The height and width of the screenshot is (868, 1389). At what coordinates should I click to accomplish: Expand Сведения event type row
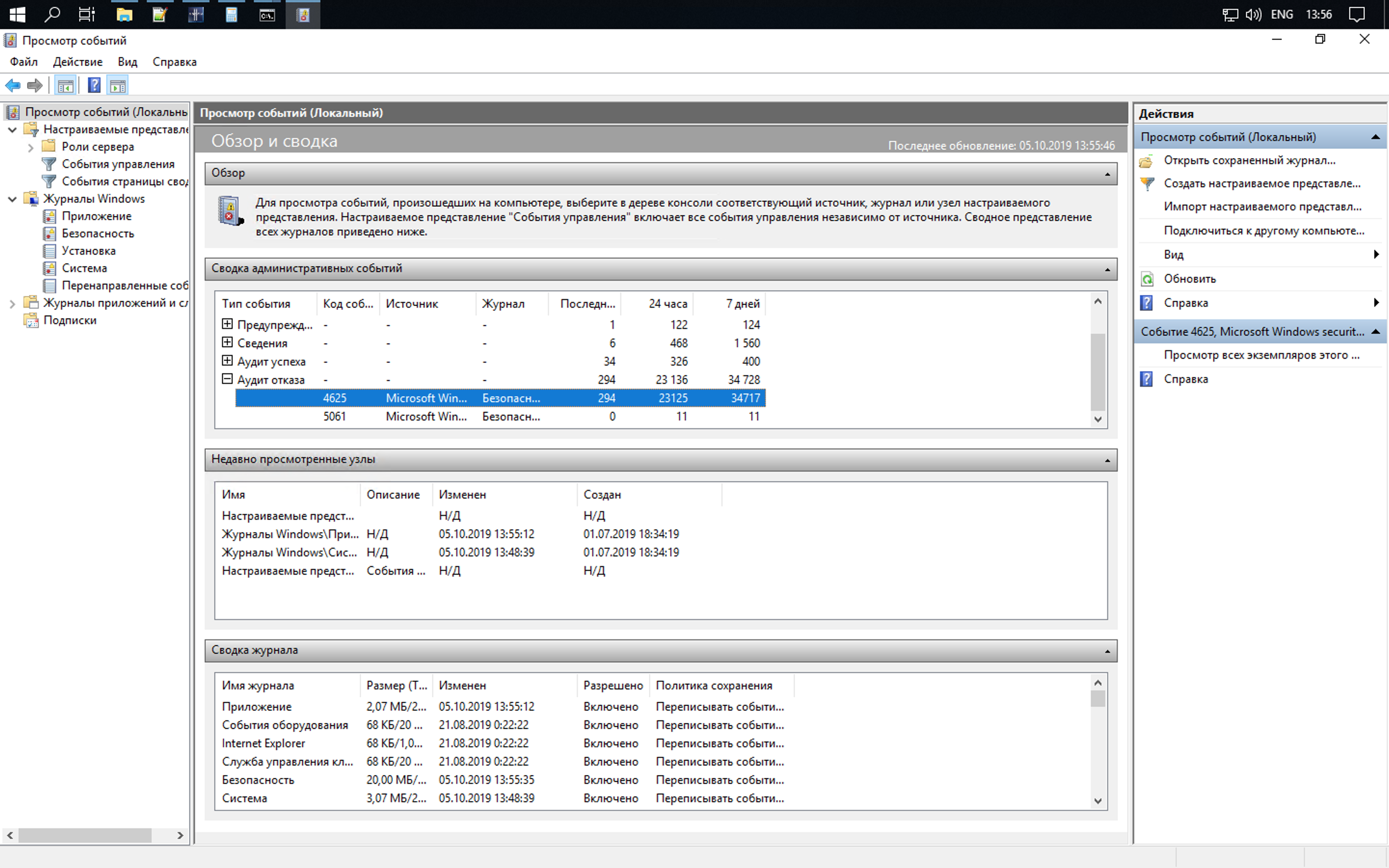pyautogui.click(x=227, y=343)
